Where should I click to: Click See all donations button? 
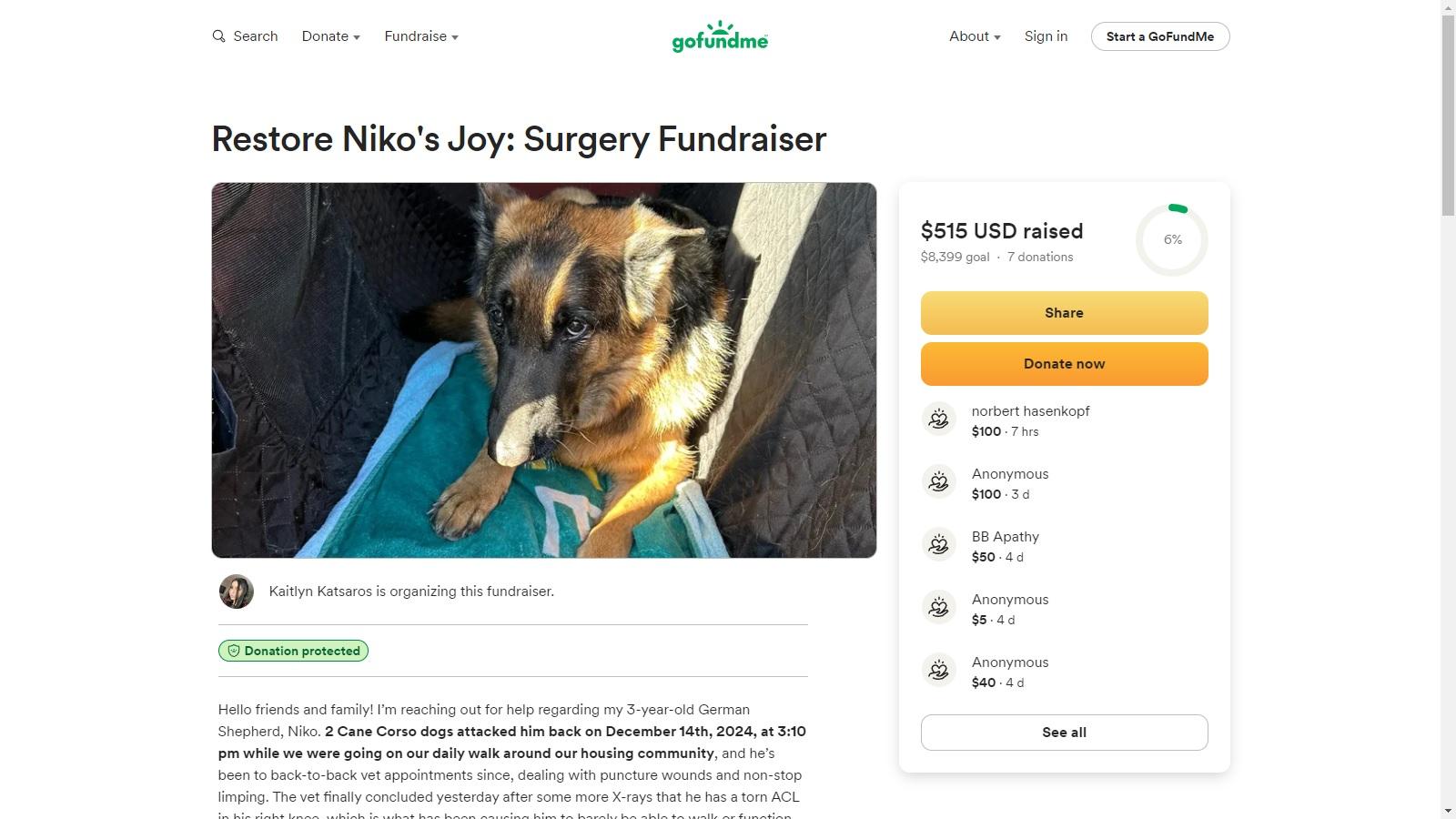click(1064, 733)
